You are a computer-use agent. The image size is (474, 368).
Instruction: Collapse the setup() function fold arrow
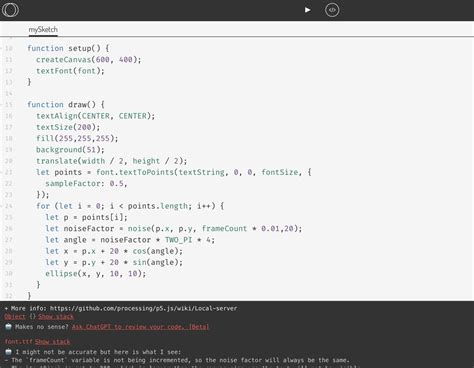[x=2, y=48]
